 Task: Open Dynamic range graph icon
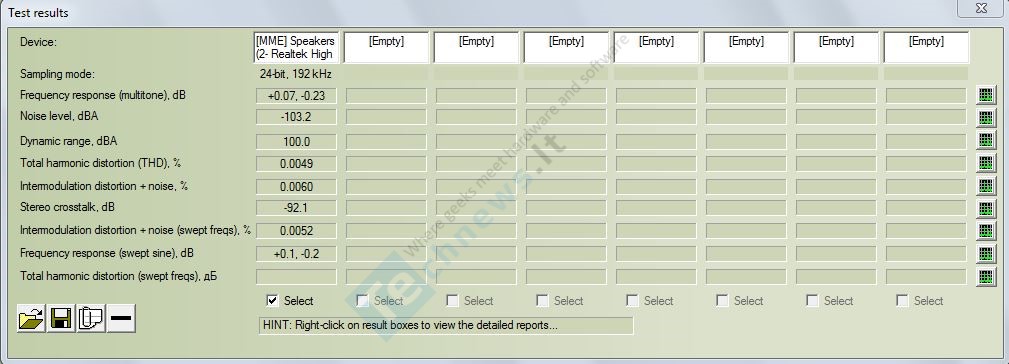click(x=985, y=141)
